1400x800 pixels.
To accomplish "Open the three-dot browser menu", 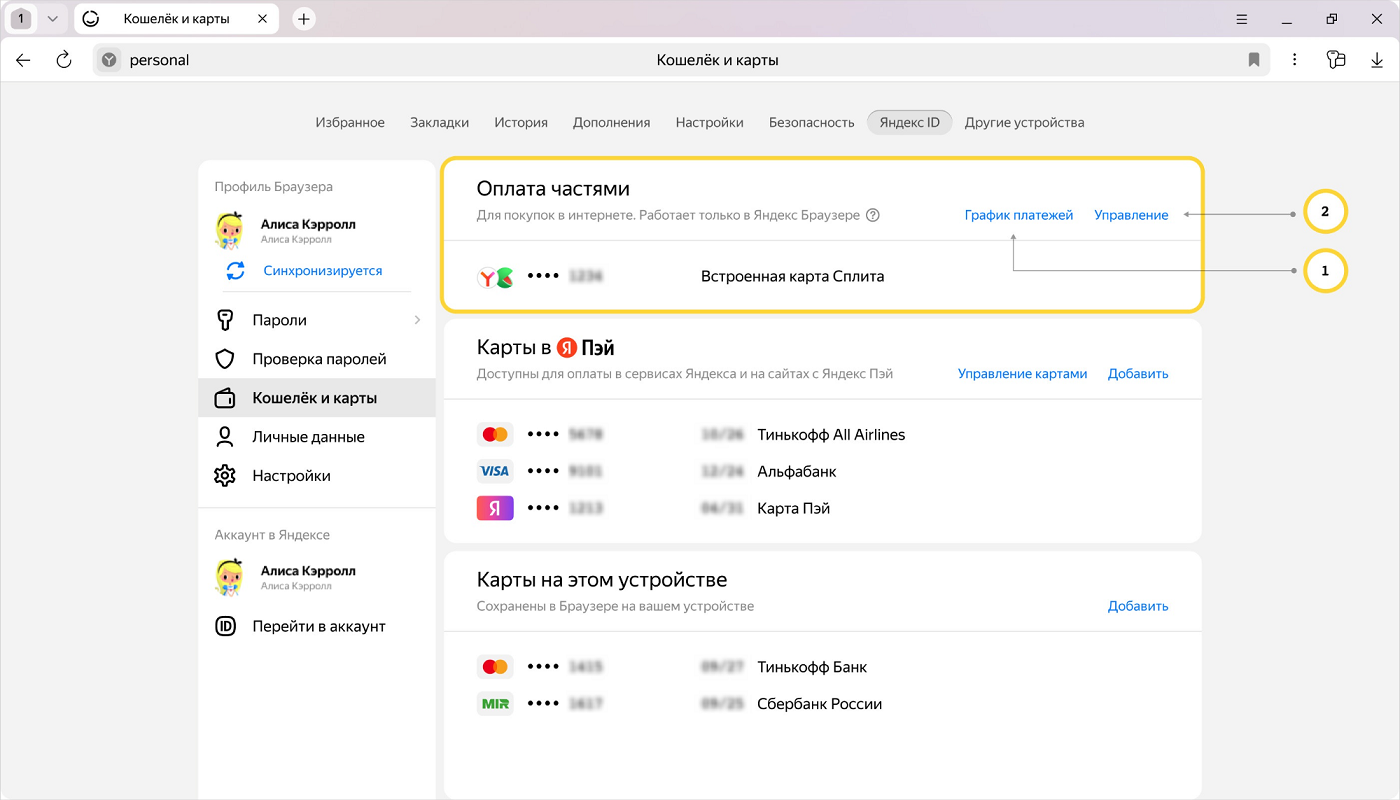I will point(1294,60).
